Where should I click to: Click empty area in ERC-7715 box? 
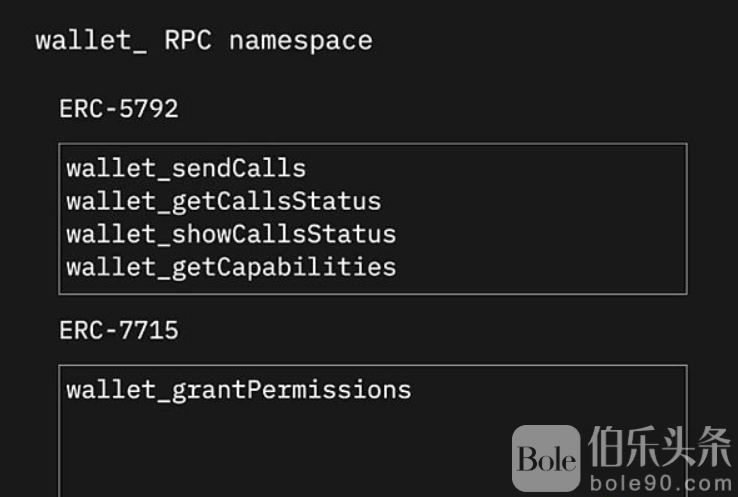(x=282, y=447)
